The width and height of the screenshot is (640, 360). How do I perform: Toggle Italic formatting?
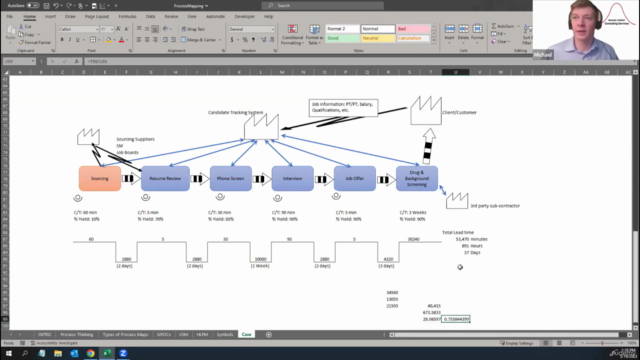point(70,40)
